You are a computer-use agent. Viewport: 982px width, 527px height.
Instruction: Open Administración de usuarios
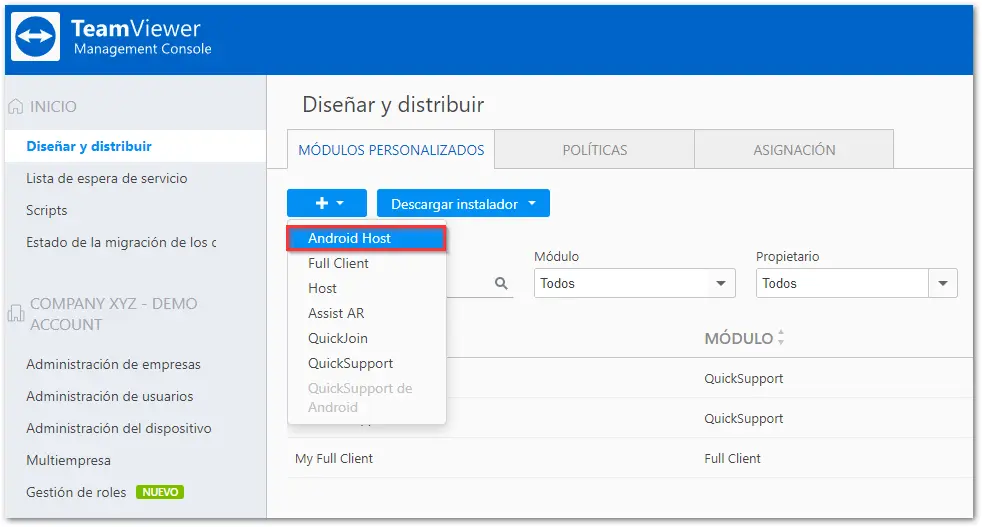110,396
